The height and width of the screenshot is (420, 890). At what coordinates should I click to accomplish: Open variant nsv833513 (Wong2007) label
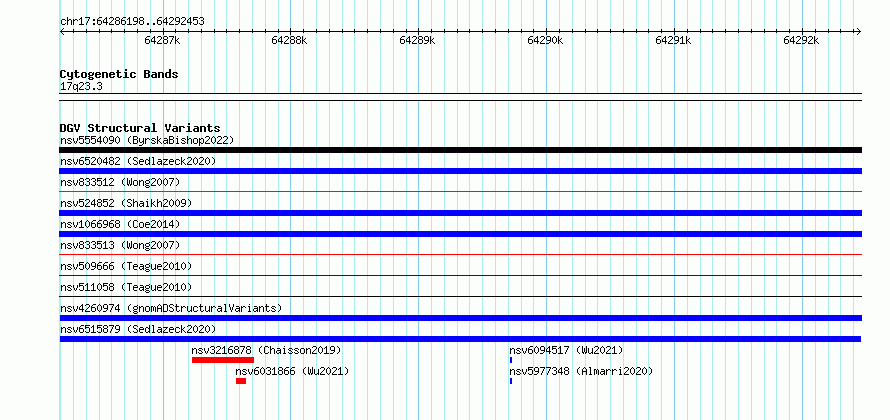pyautogui.click(x=120, y=245)
